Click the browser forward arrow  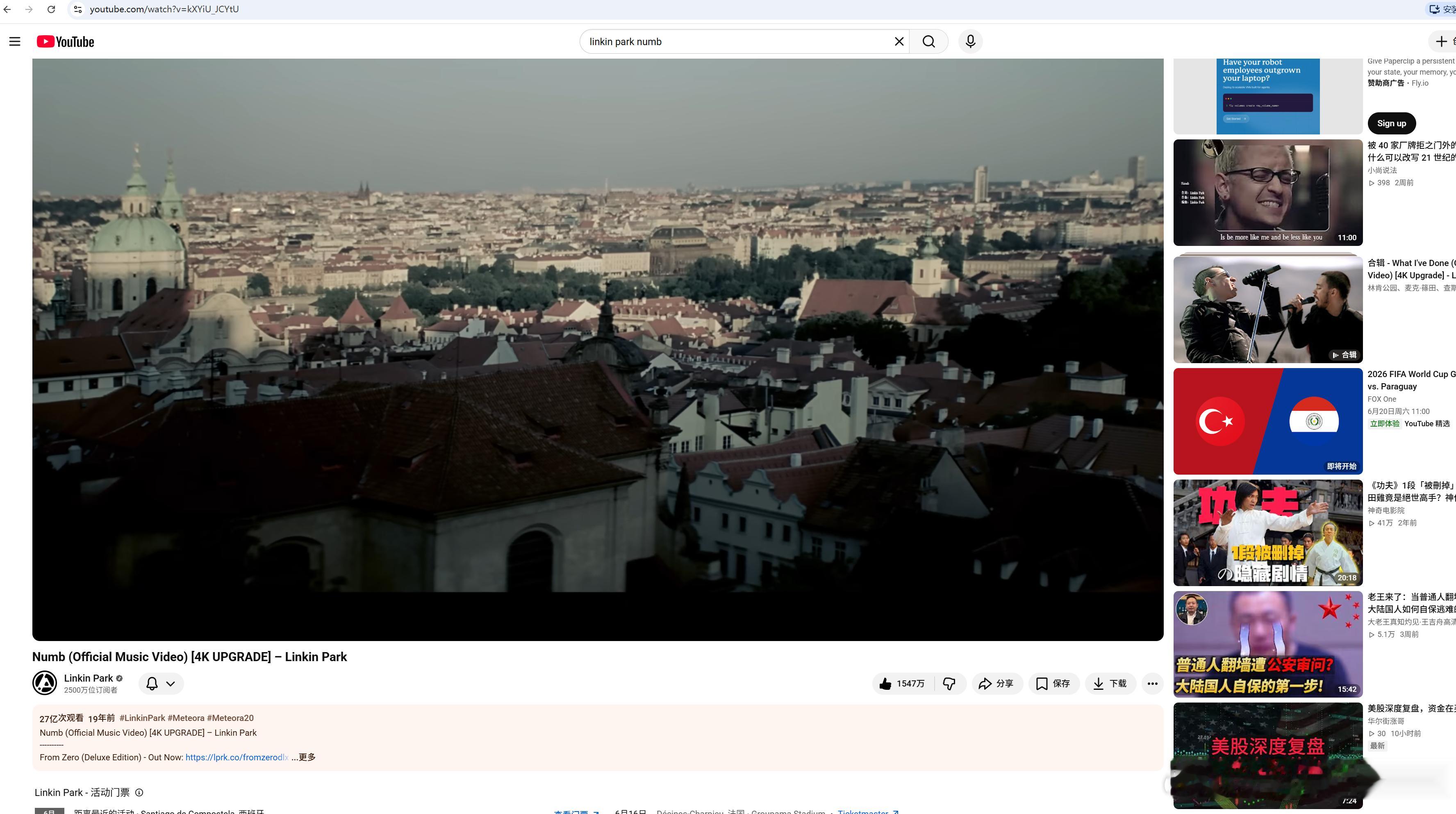[29, 9]
